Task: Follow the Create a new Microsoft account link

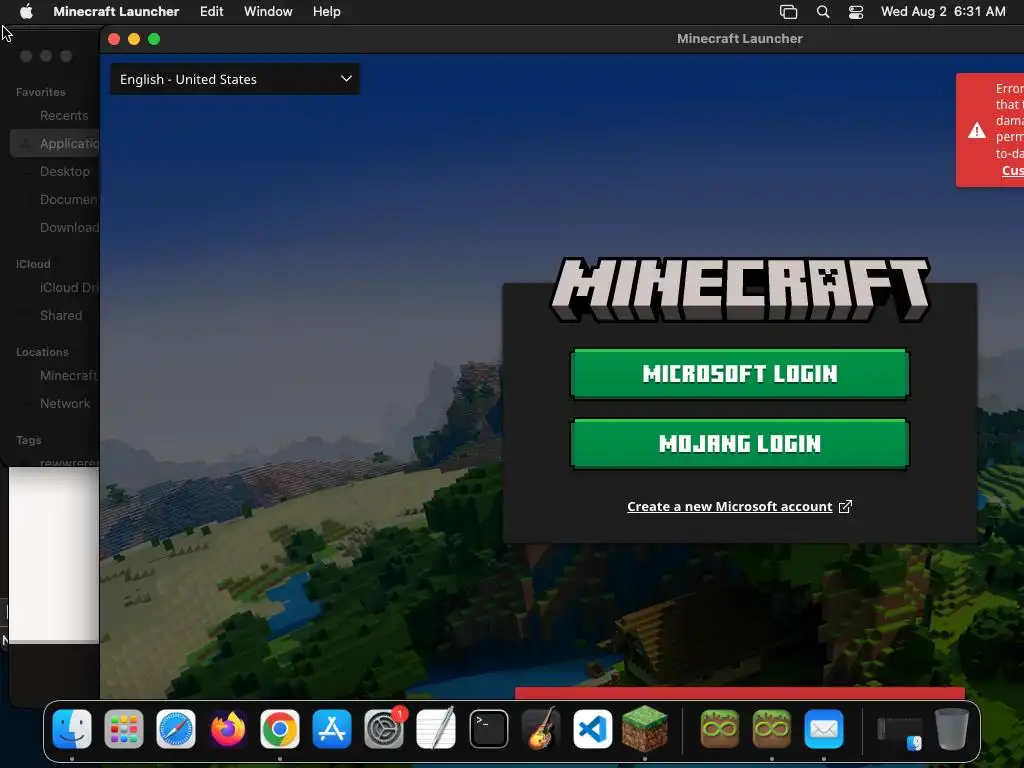Action: pos(729,507)
